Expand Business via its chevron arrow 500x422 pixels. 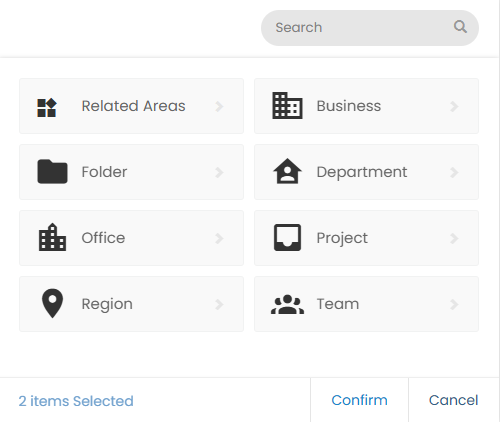pos(454,106)
